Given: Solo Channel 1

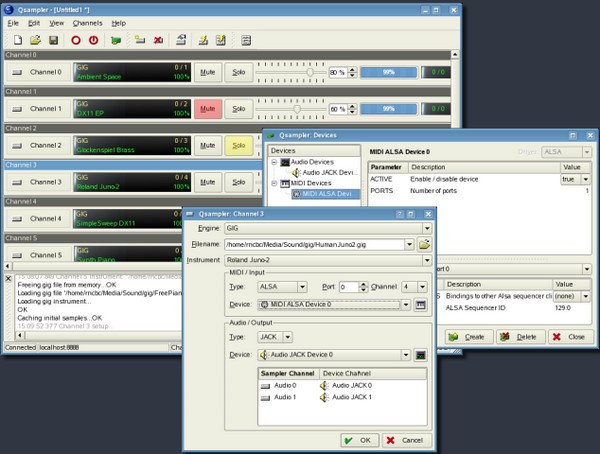Looking at the screenshot, I should tap(239, 109).
